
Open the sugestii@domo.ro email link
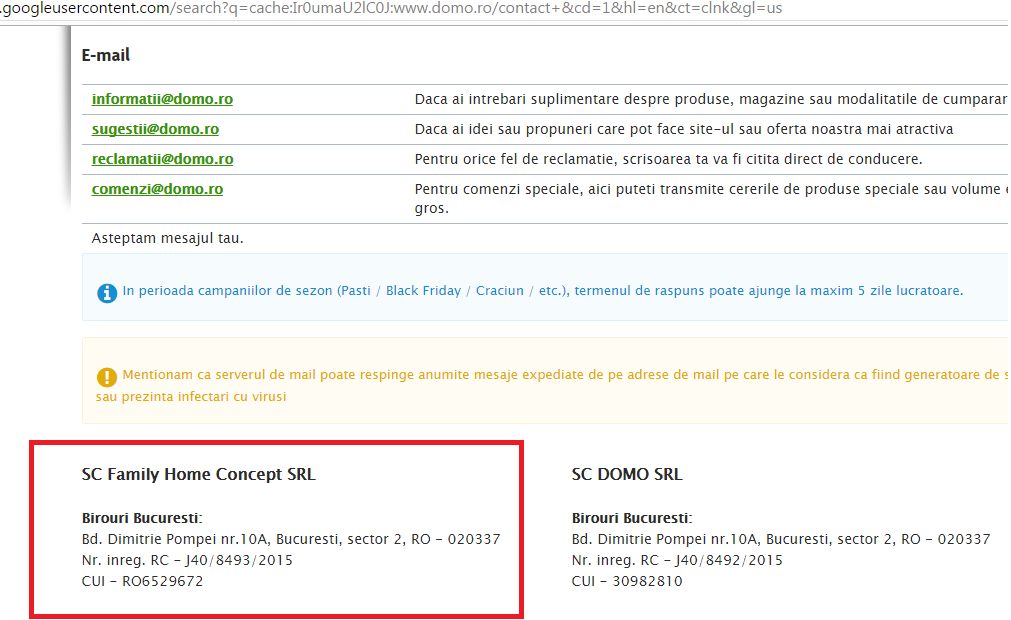pos(155,129)
